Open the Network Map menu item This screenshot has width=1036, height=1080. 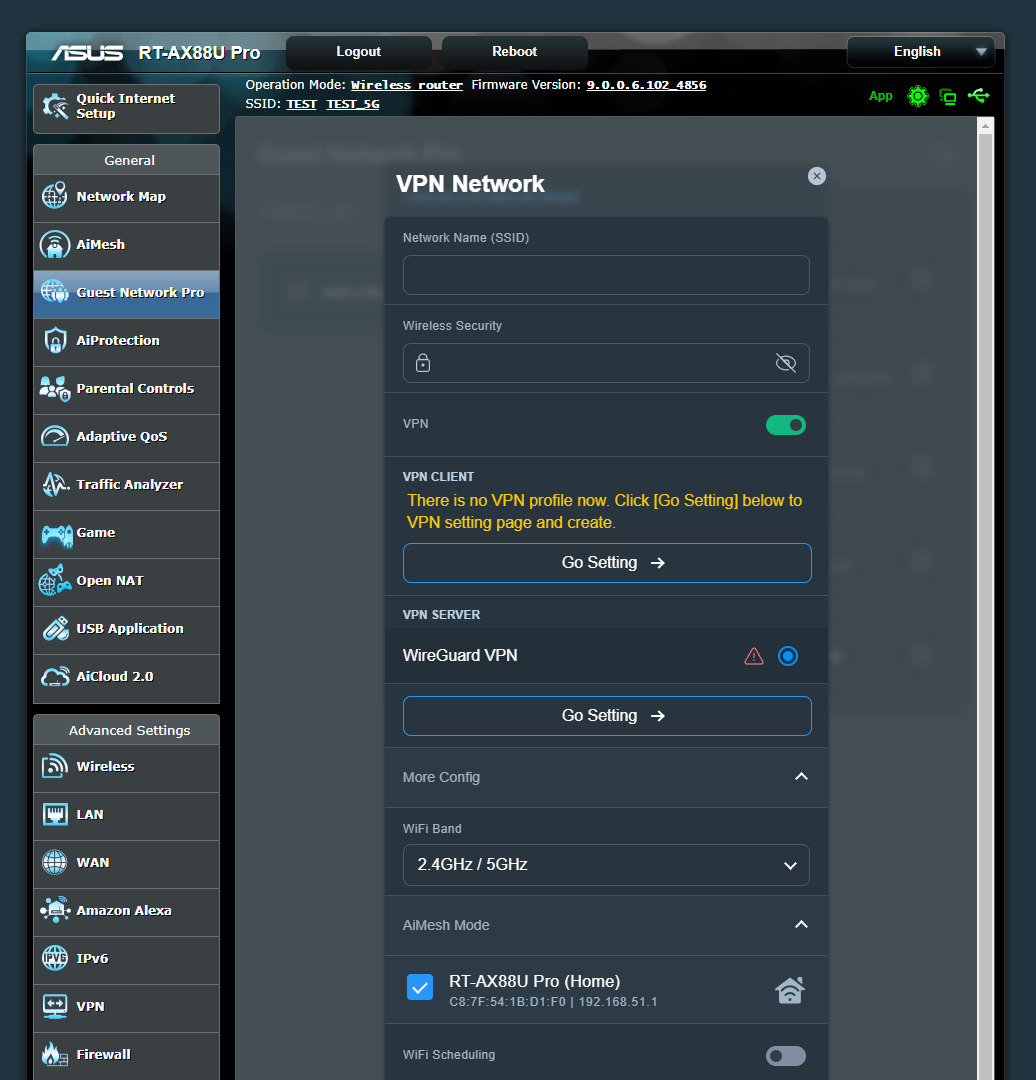pos(127,198)
